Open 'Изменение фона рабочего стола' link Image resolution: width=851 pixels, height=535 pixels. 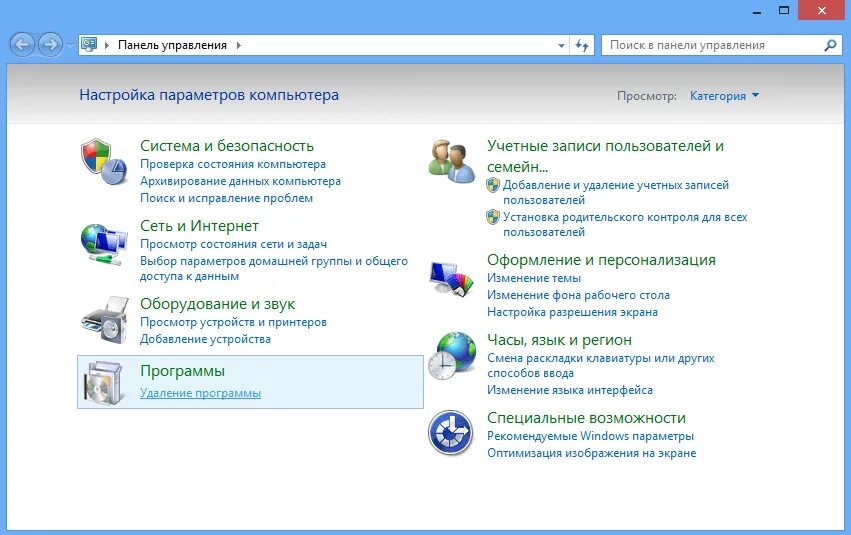point(578,295)
